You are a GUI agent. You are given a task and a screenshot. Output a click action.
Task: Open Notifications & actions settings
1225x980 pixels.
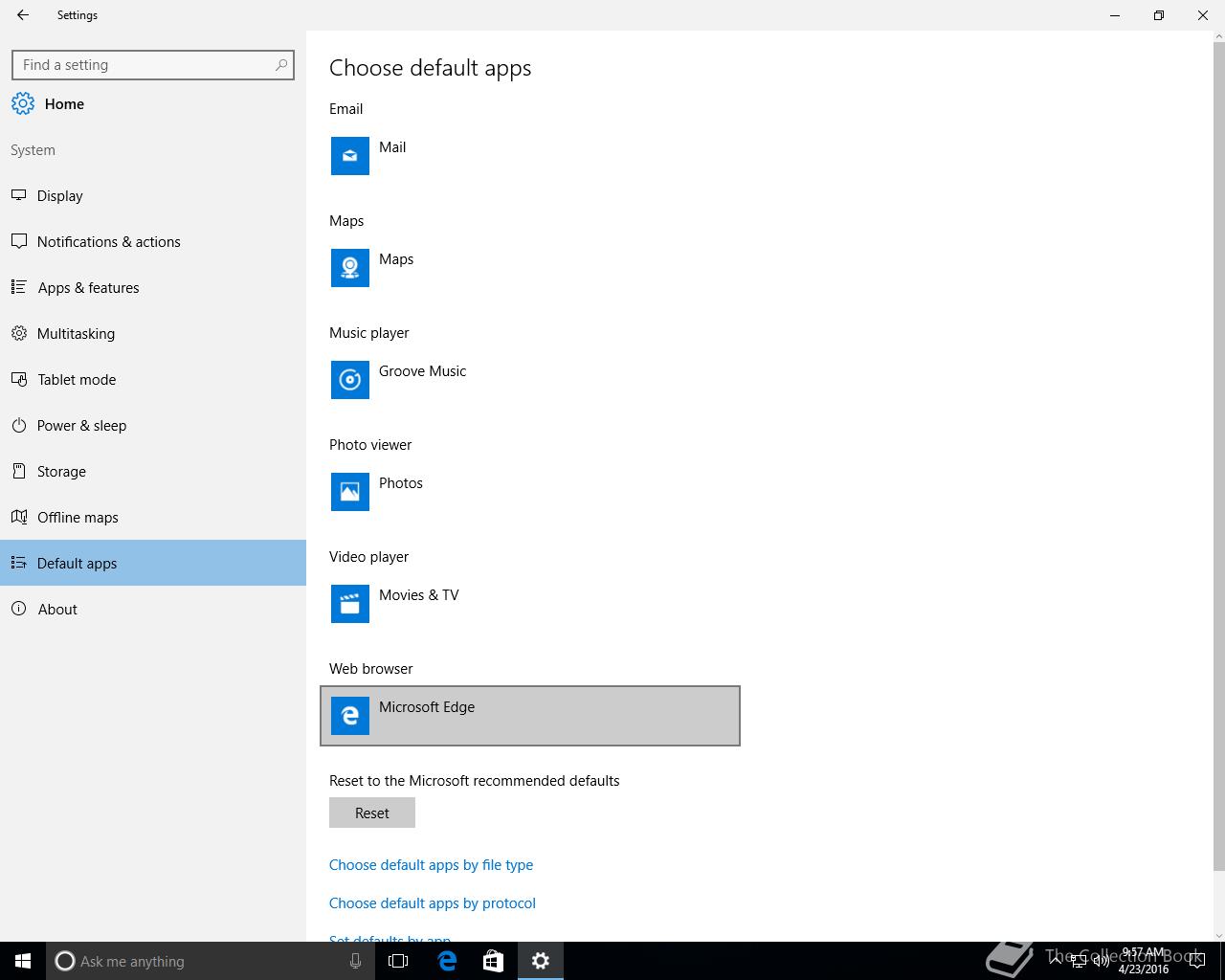point(153,241)
